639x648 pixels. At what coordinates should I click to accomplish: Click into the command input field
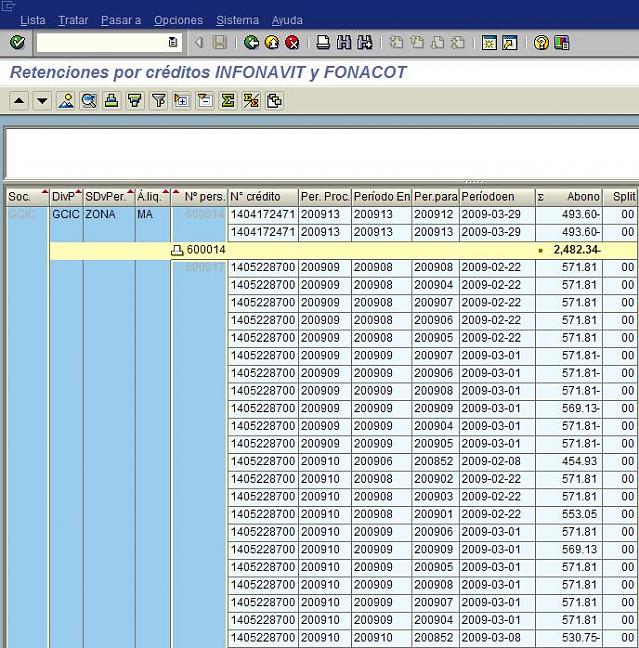click(100, 43)
